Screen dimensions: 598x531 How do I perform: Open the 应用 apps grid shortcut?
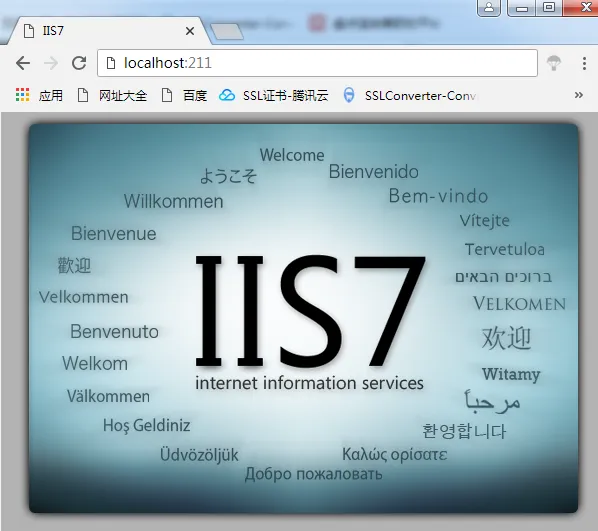click(x=39, y=95)
